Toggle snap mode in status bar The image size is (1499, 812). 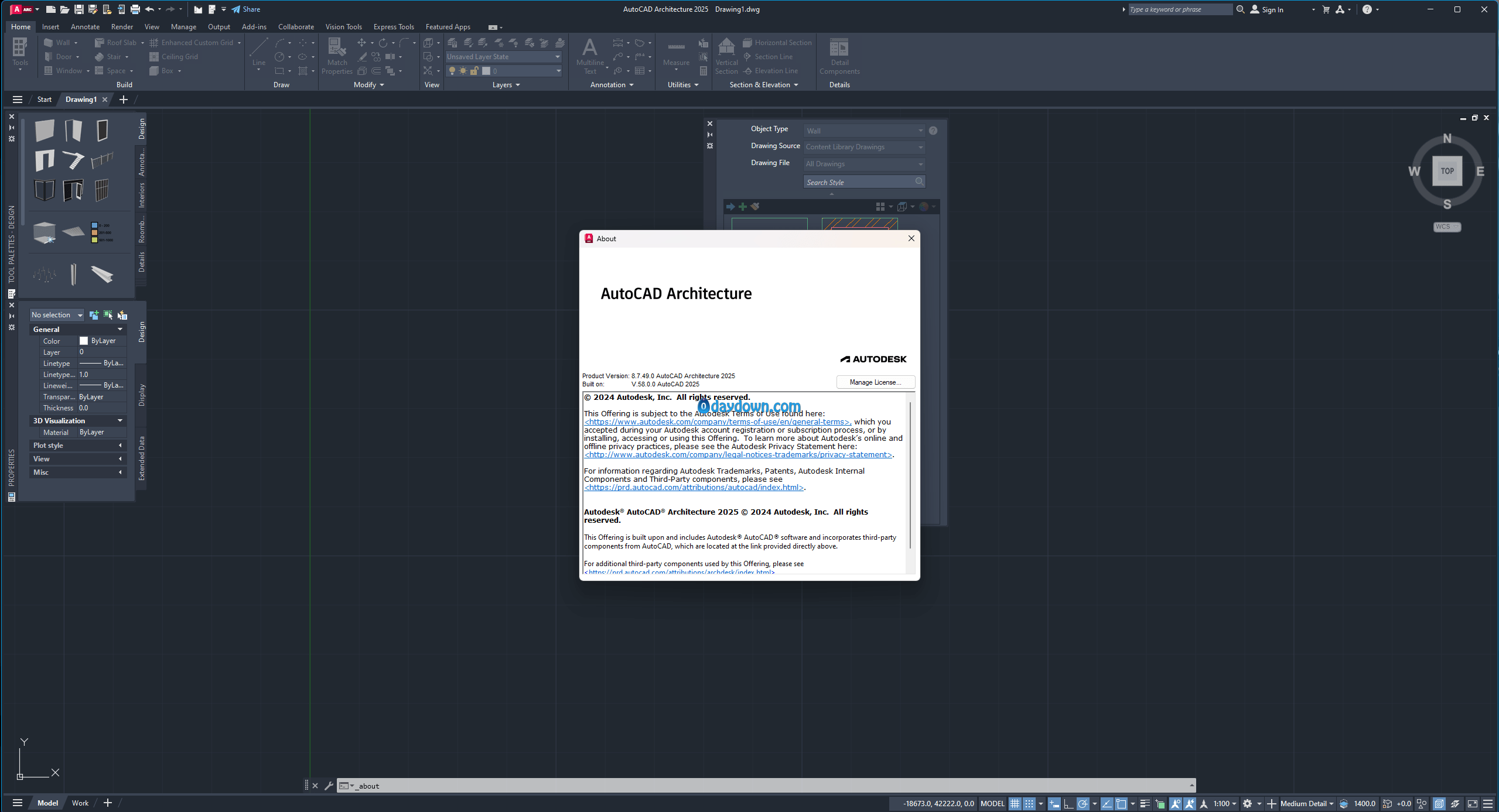coord(1029,803)
